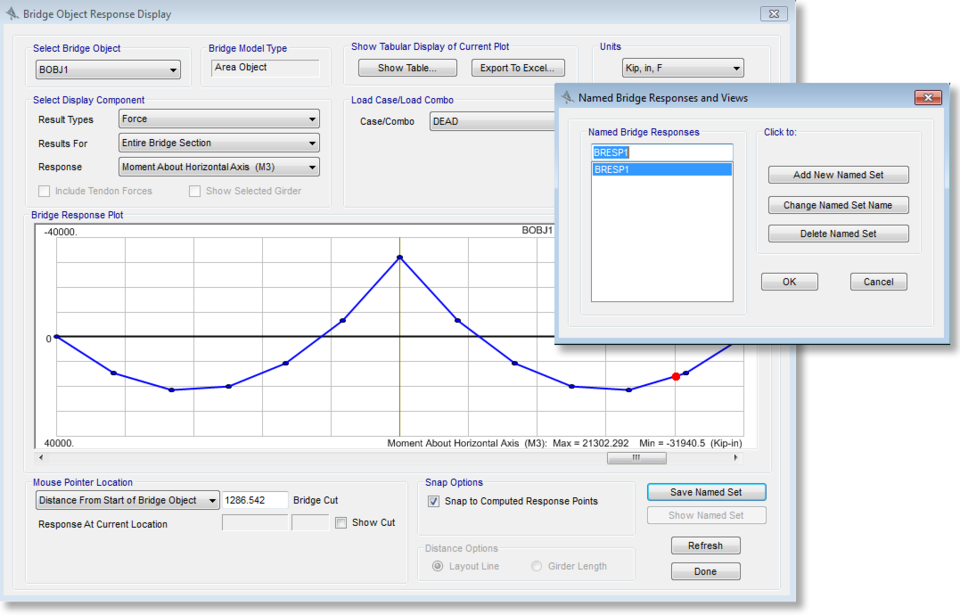Open the Results For Entire Bridge Section dropdown

pos(219,143)
